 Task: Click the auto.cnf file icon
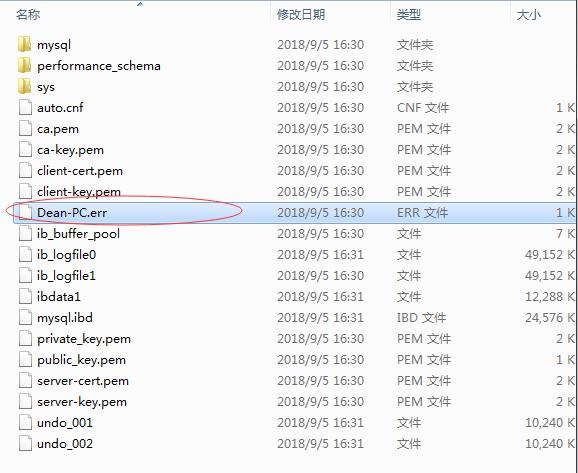25,108
